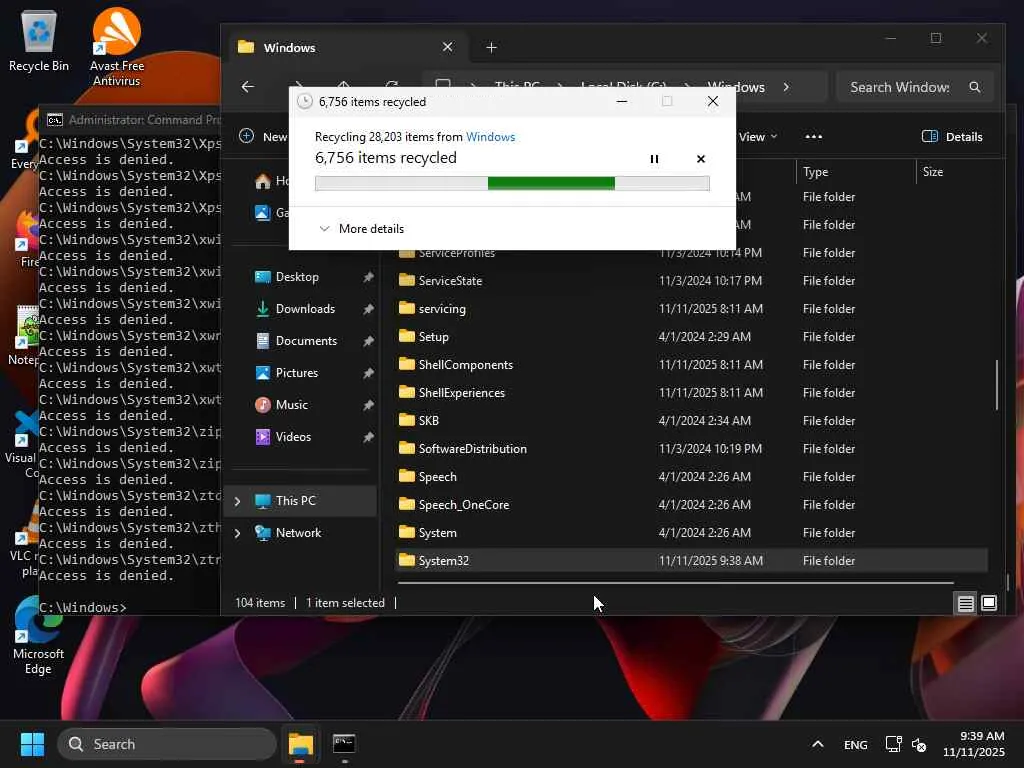
Task: Open the network status tray icon
Action: tap(893, 744)
